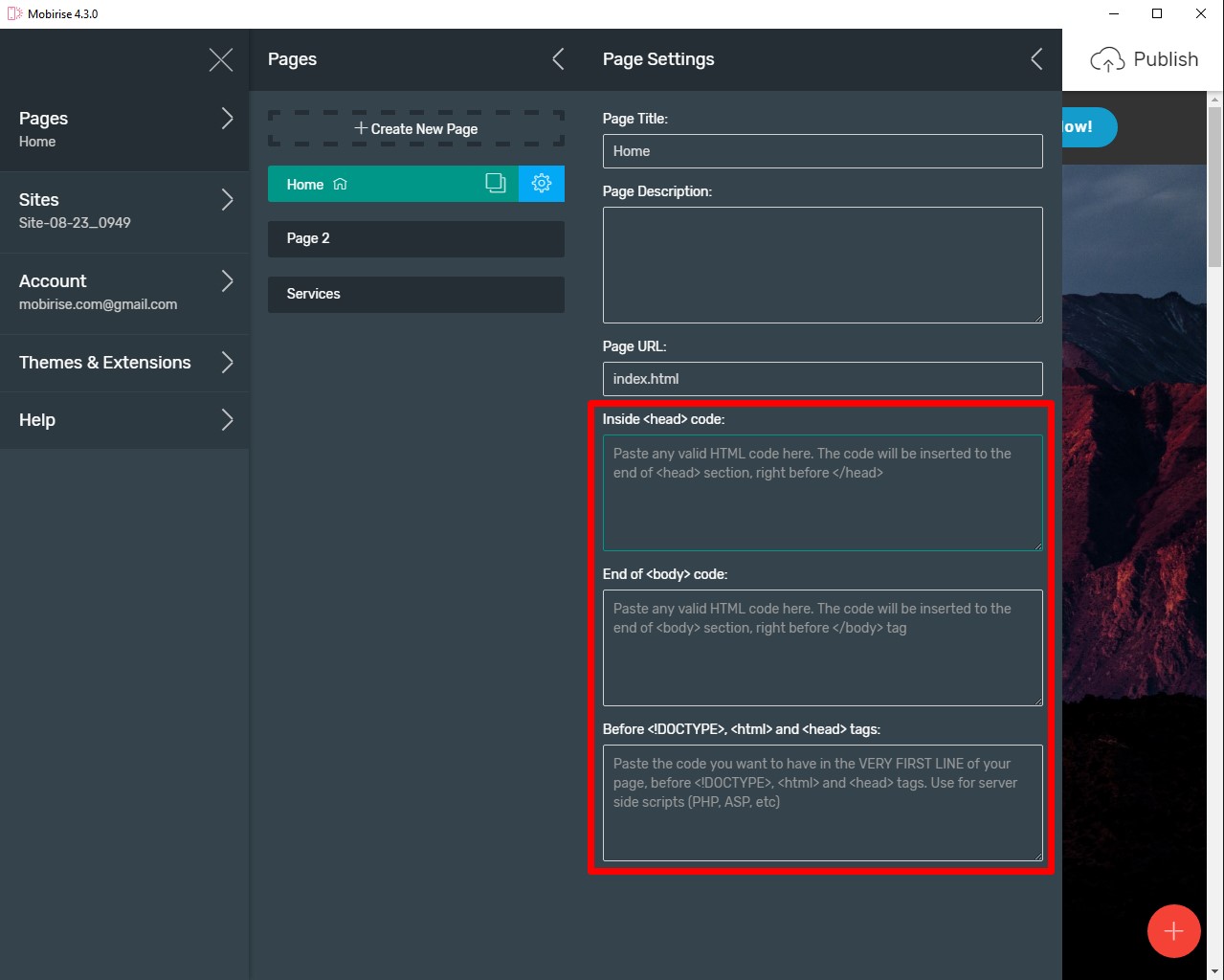Image resolution: width=1224 pixels, height=980 pixels.
Task: Open Home page settings via the gear icon
Action: (x=541, y=183)
